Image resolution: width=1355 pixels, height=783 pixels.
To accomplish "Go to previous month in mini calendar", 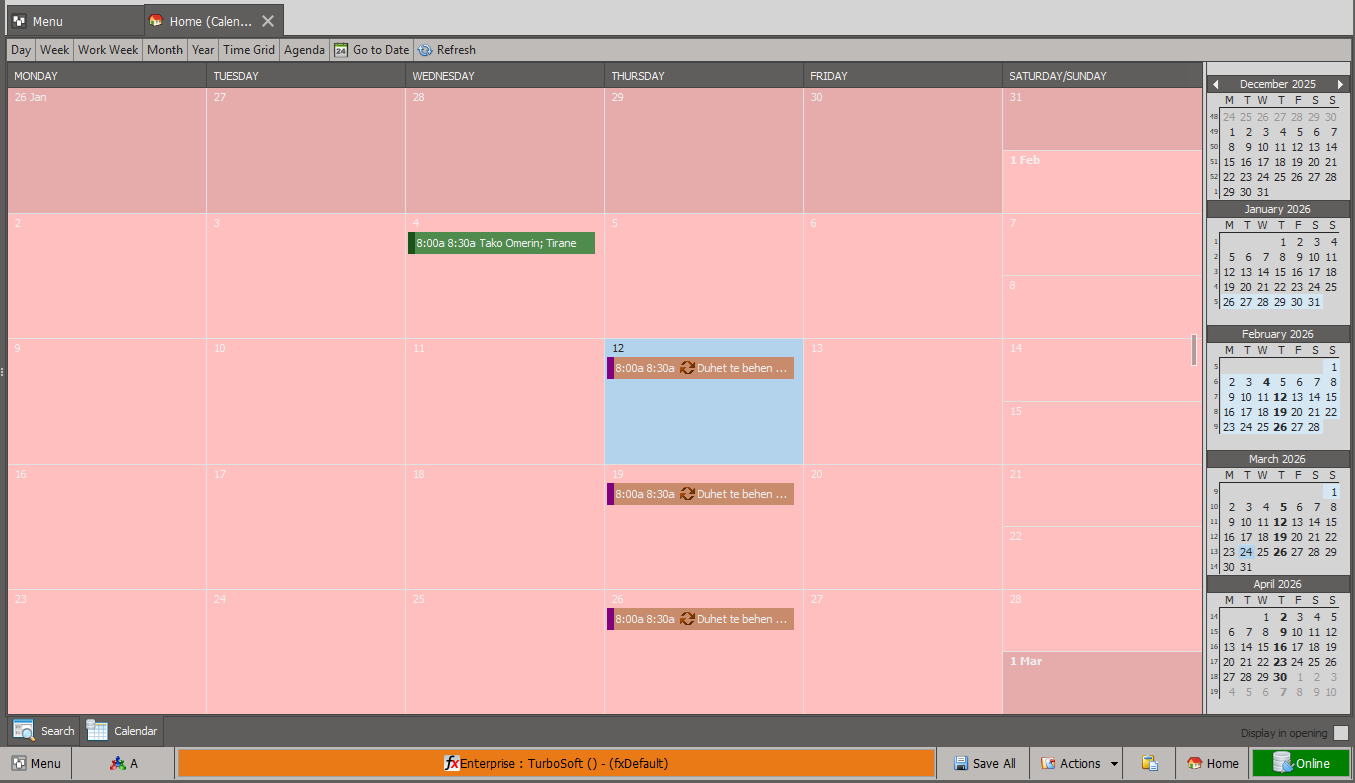I will point(1215,84).
